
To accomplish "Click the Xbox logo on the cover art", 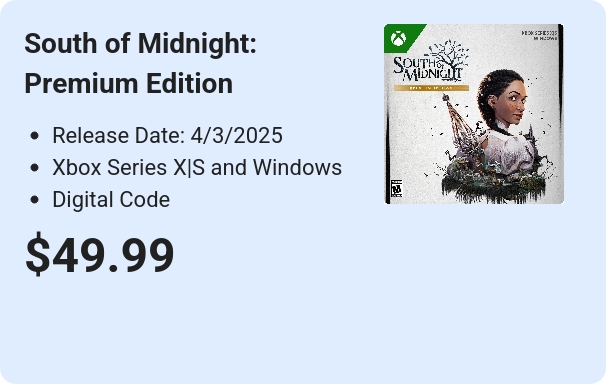I will pos(398,39).
